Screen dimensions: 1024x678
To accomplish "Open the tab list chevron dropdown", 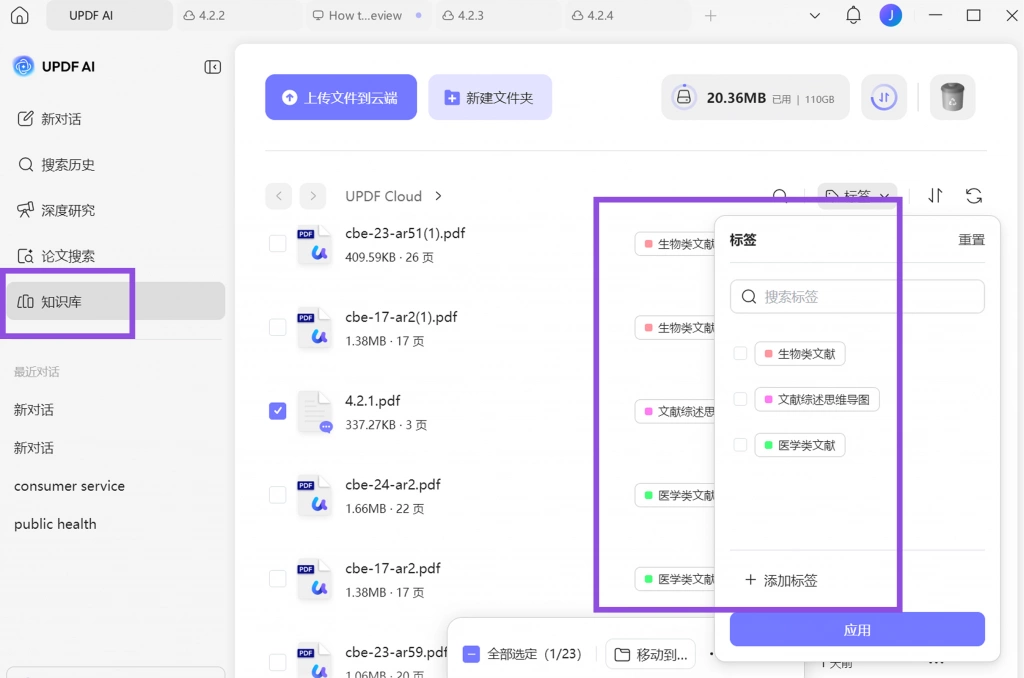I will [x=814, y=16].
